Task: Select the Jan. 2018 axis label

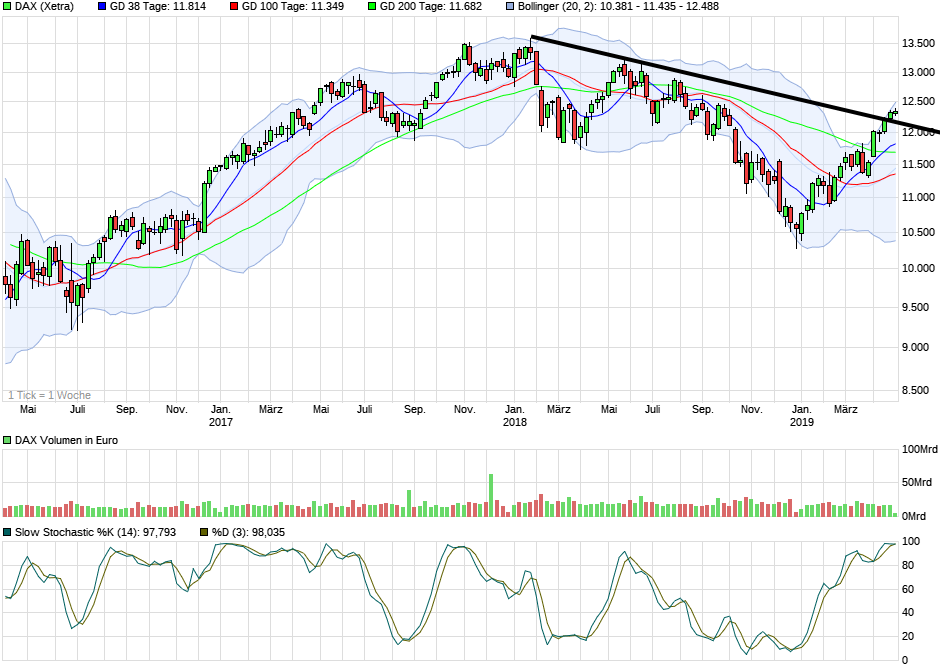Action: coord(516,416)
